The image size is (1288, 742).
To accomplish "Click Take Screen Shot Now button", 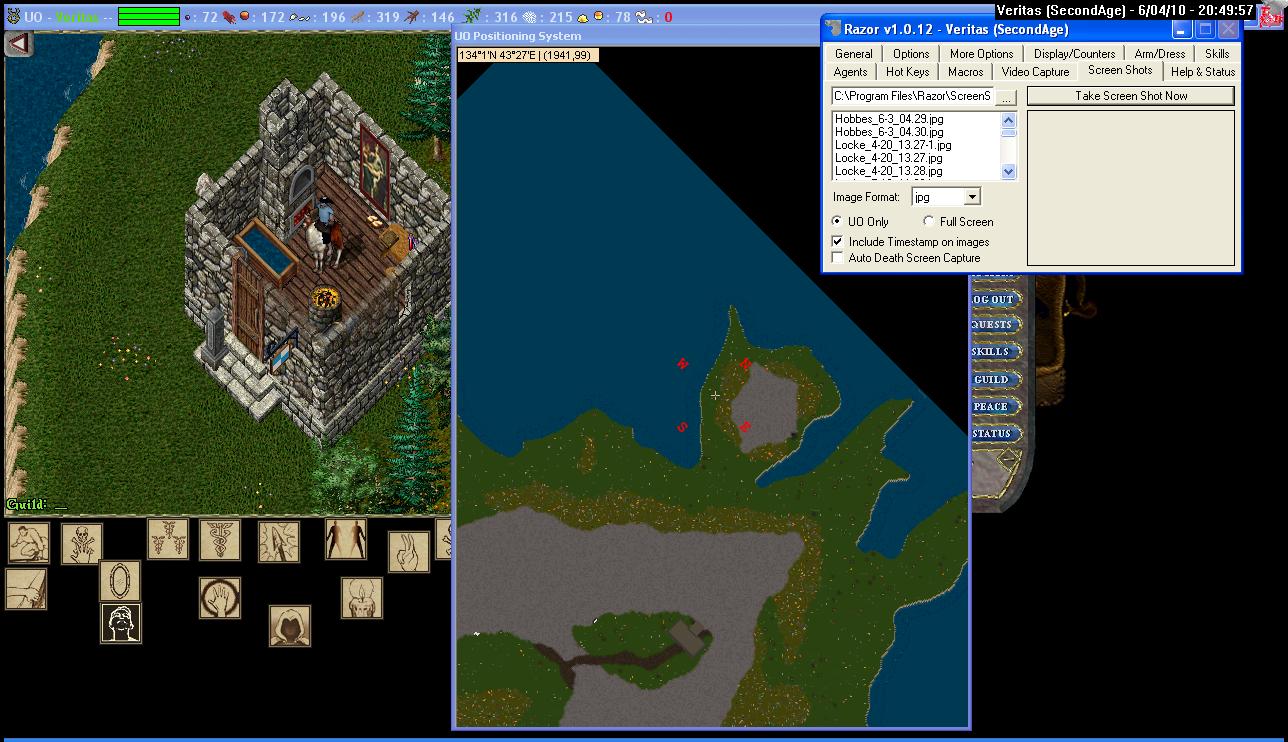I will coord(1130,96).
